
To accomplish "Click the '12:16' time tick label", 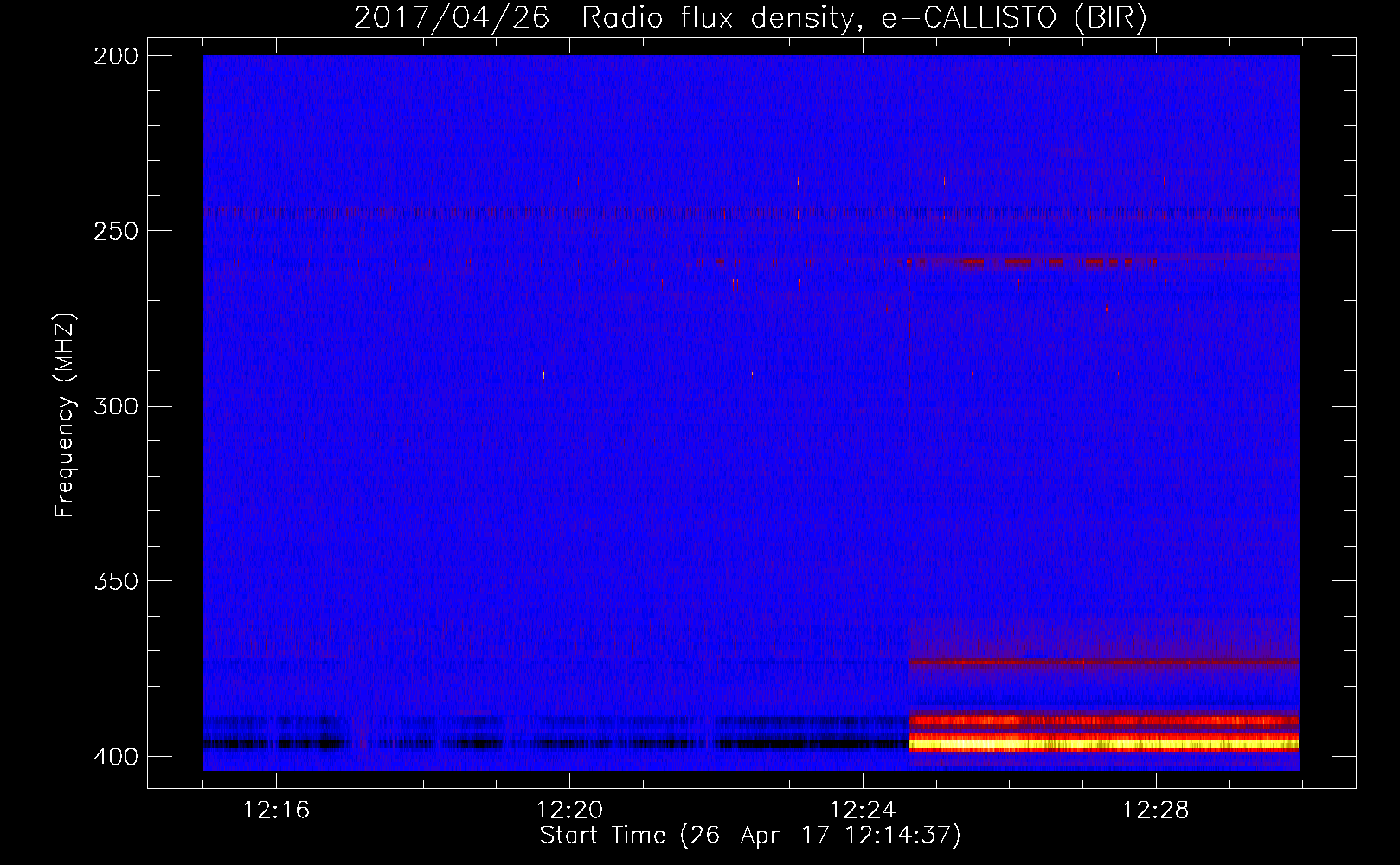I will [276, 811].
